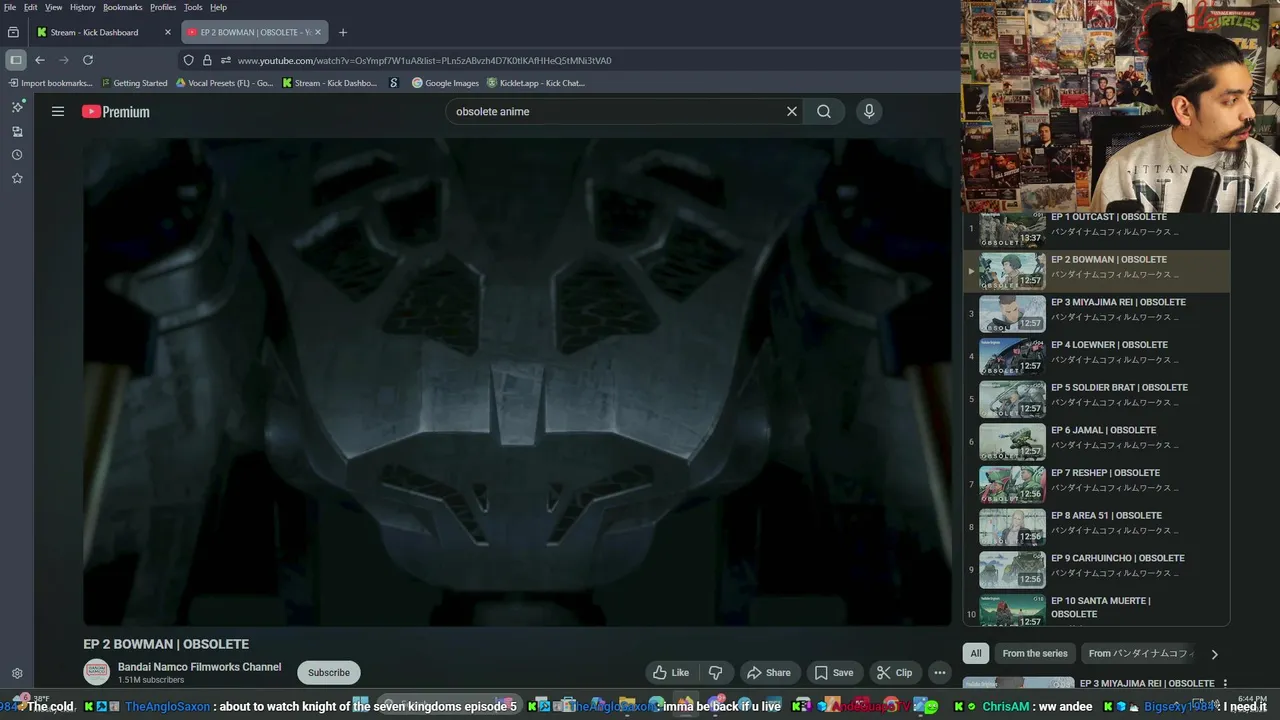Click the video player area

(x=517, y=382)
